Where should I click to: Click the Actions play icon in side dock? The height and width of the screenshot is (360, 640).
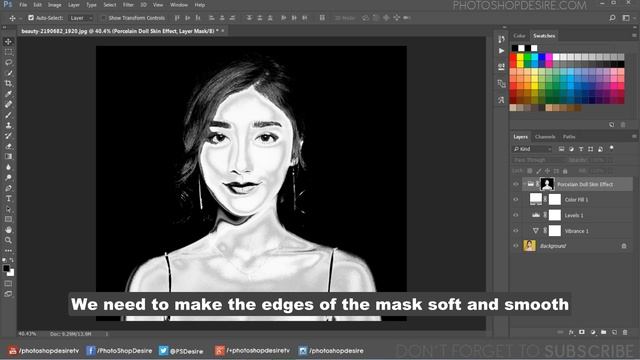pyautogui.click(x=501, y=51)
